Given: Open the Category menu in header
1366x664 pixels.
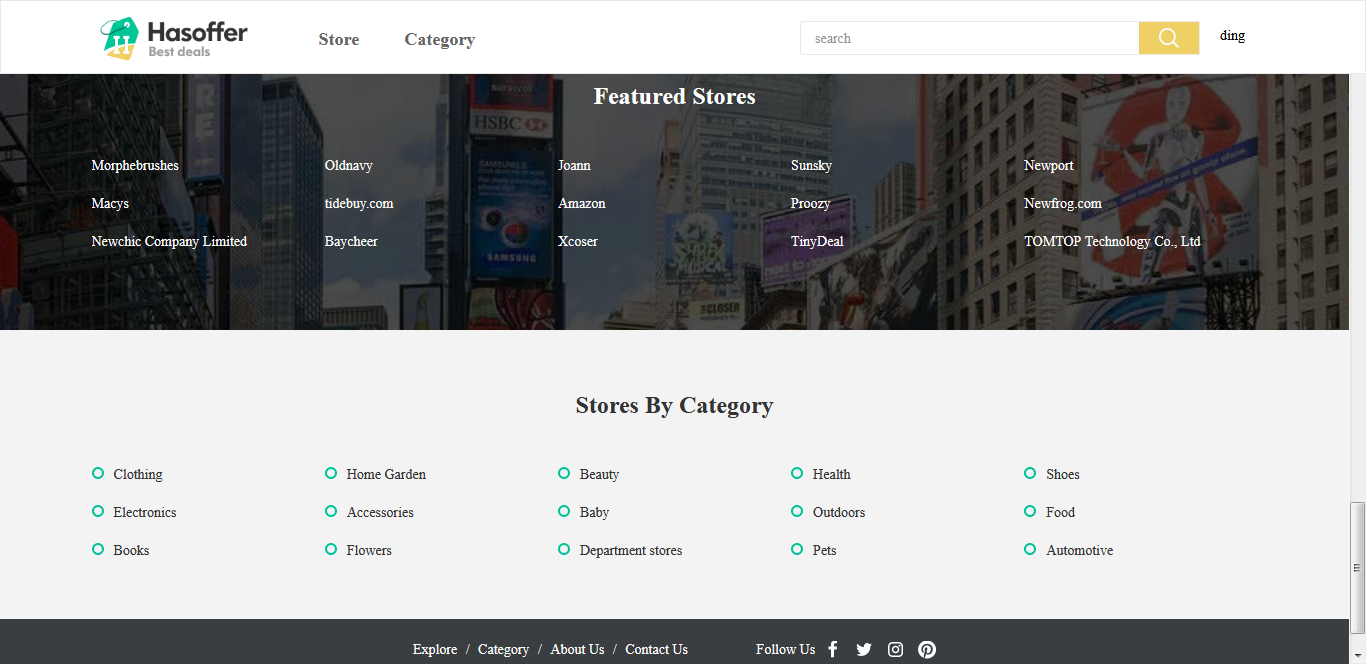Looking at the screenshot, I should 440,39.
